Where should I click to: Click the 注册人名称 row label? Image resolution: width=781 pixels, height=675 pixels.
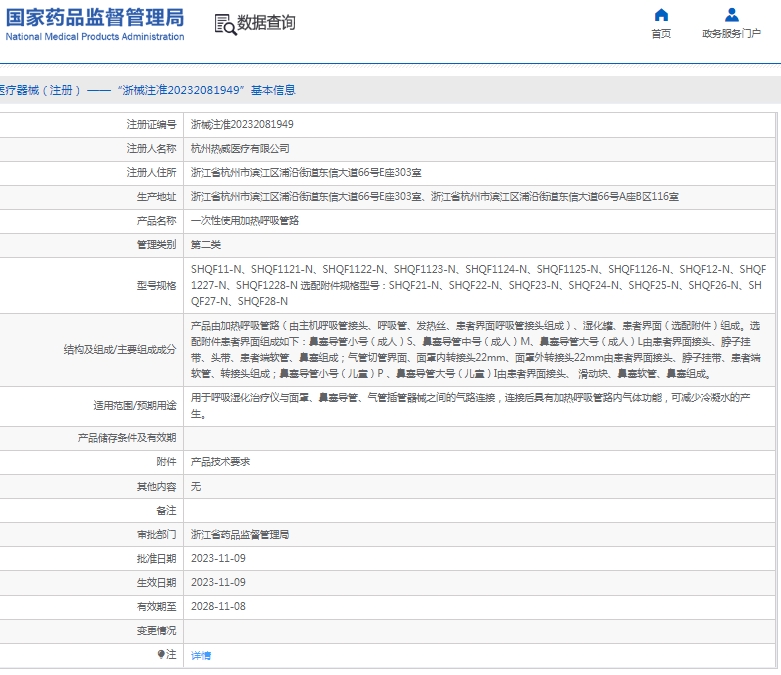[151, 148]
